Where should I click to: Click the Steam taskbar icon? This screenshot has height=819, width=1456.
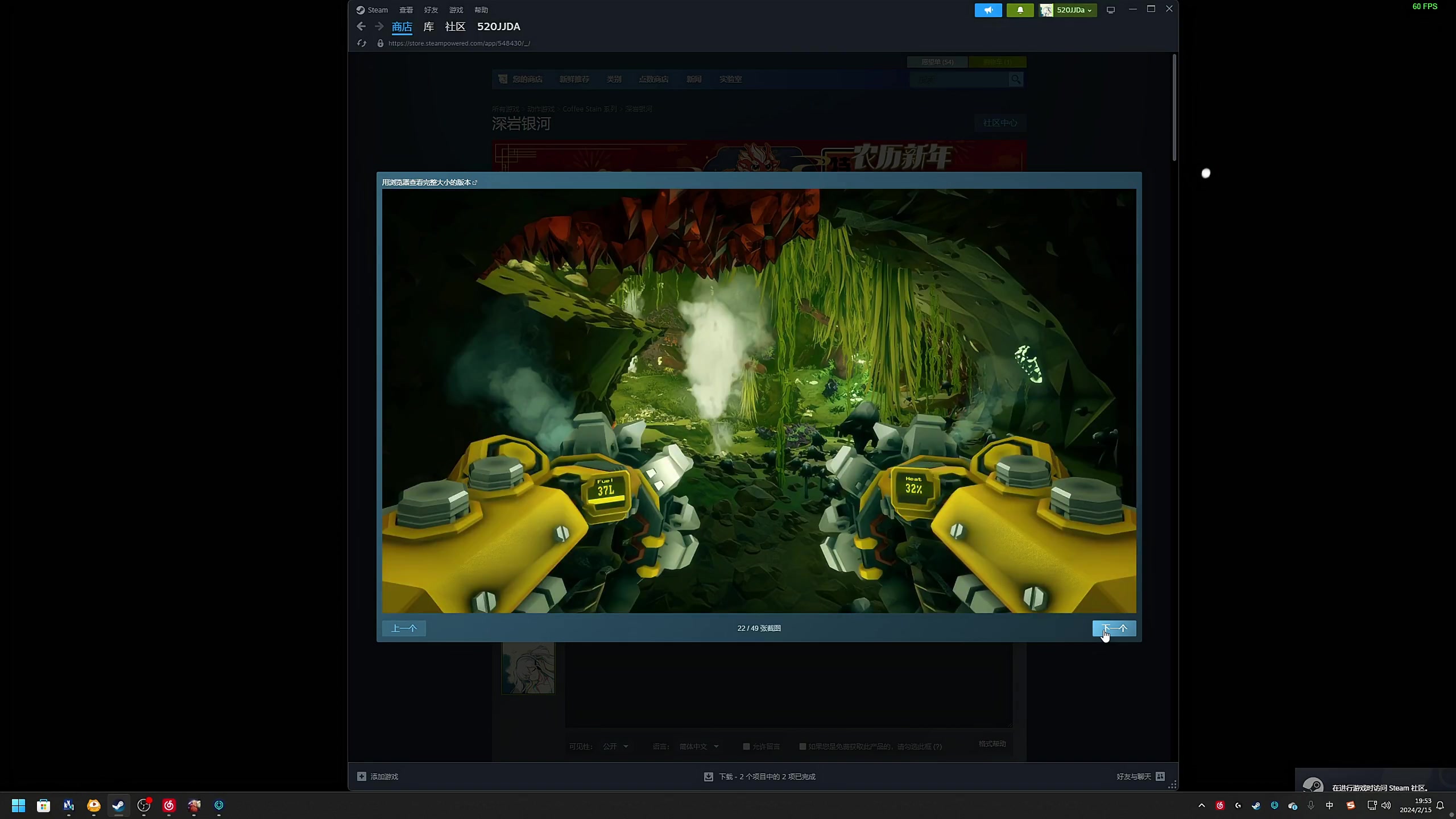118,805
